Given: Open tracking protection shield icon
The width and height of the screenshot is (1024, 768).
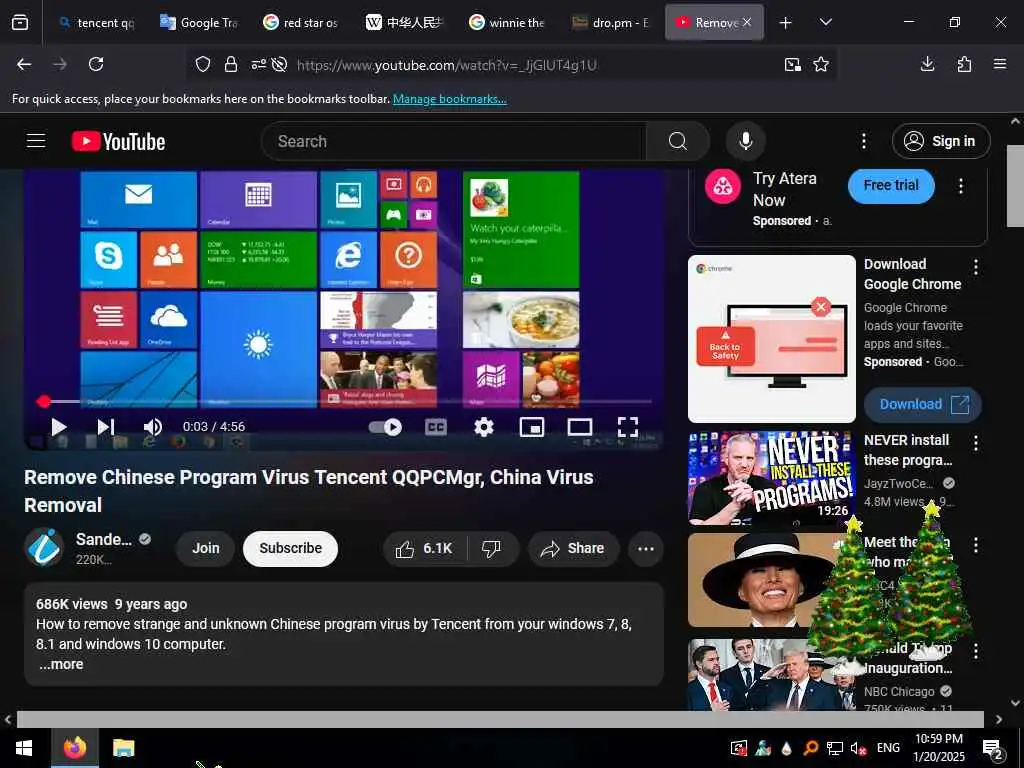Looking at the screenshot, I should click(x=203, y=64).
